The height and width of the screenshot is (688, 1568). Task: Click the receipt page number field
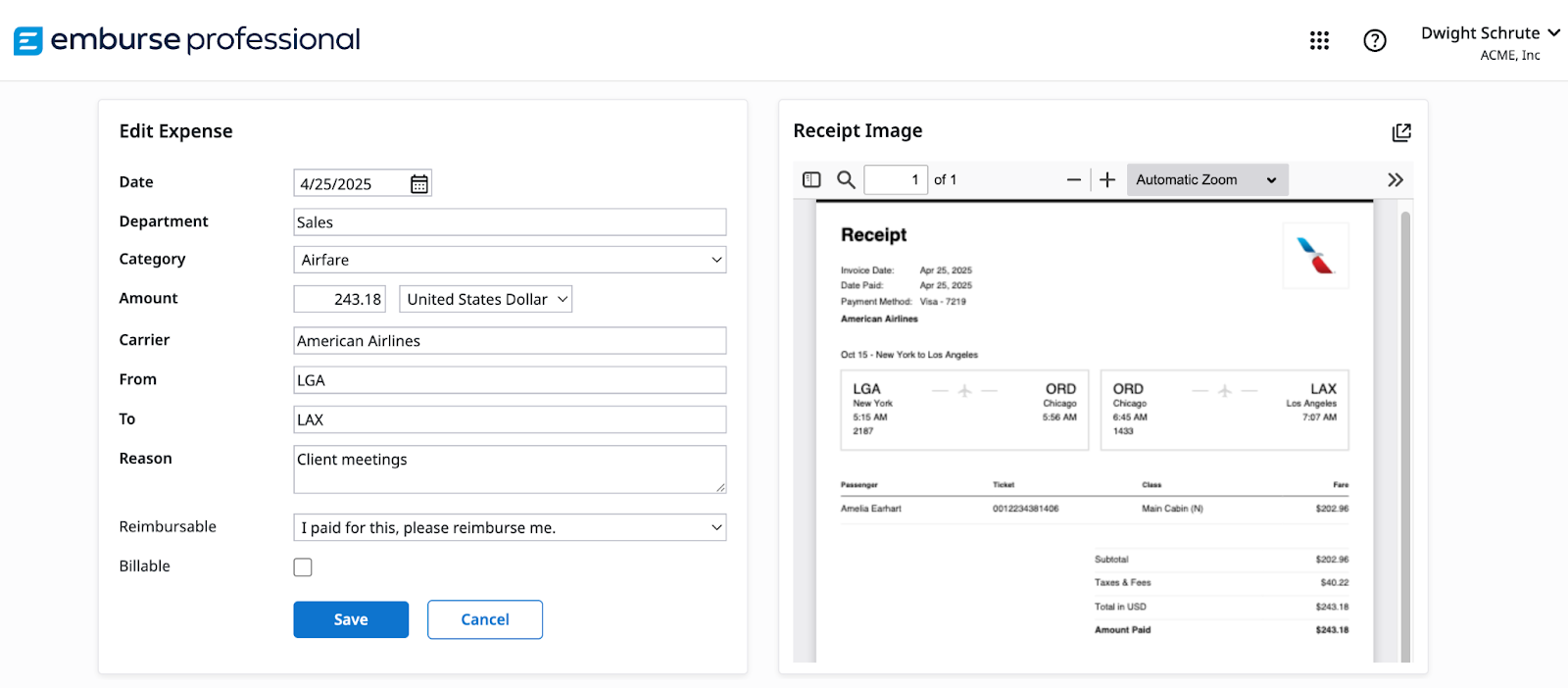(896, 179)
